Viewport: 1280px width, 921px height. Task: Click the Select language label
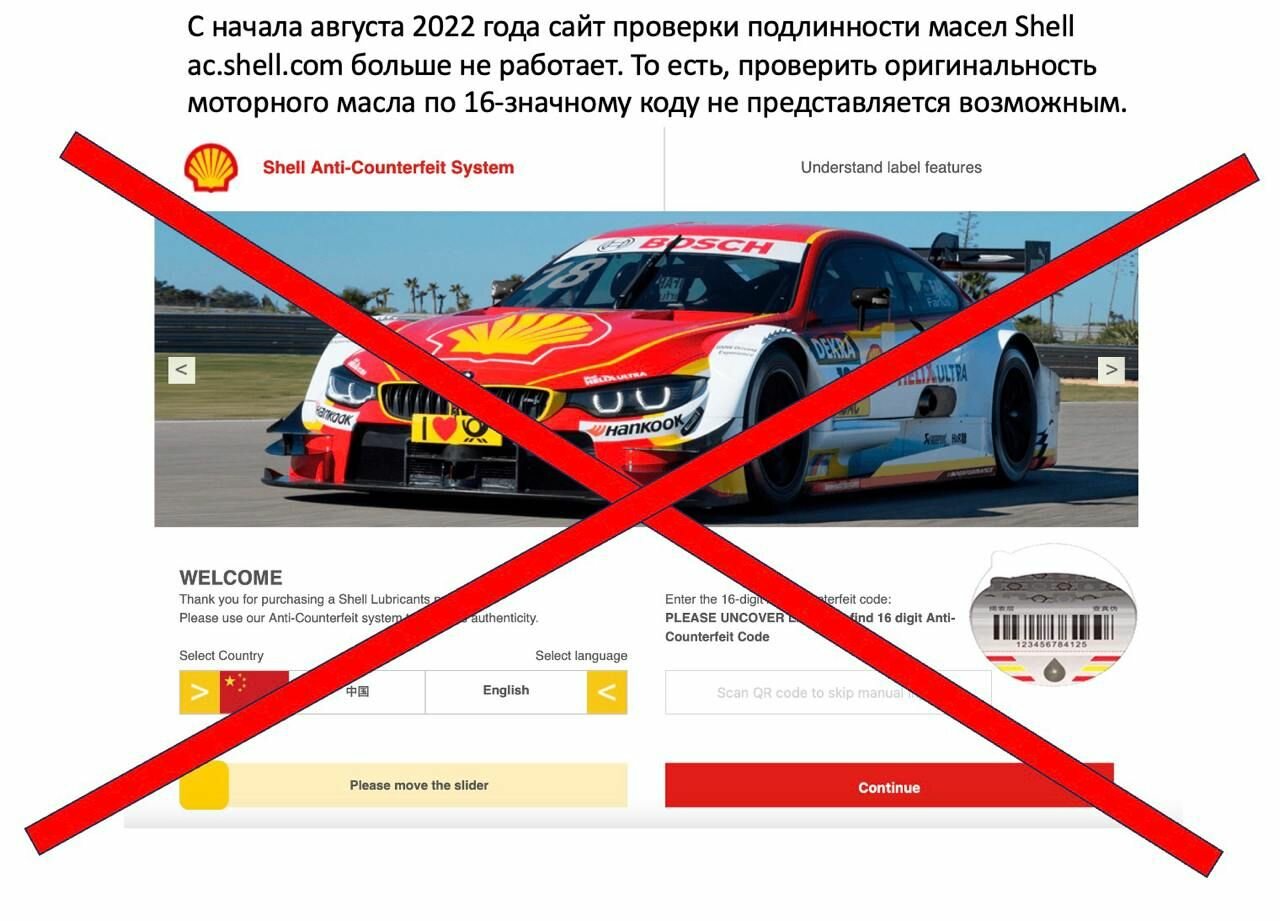click(x=581, y=656)
